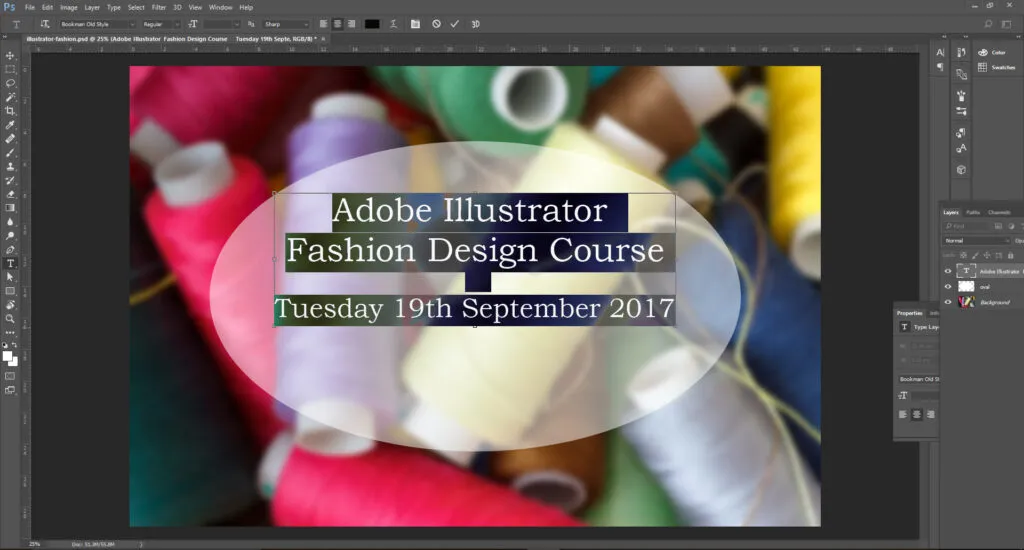Open the Normal blend mode dropdown
Viewport: 1024px width, 550px height.
(976, 240)
